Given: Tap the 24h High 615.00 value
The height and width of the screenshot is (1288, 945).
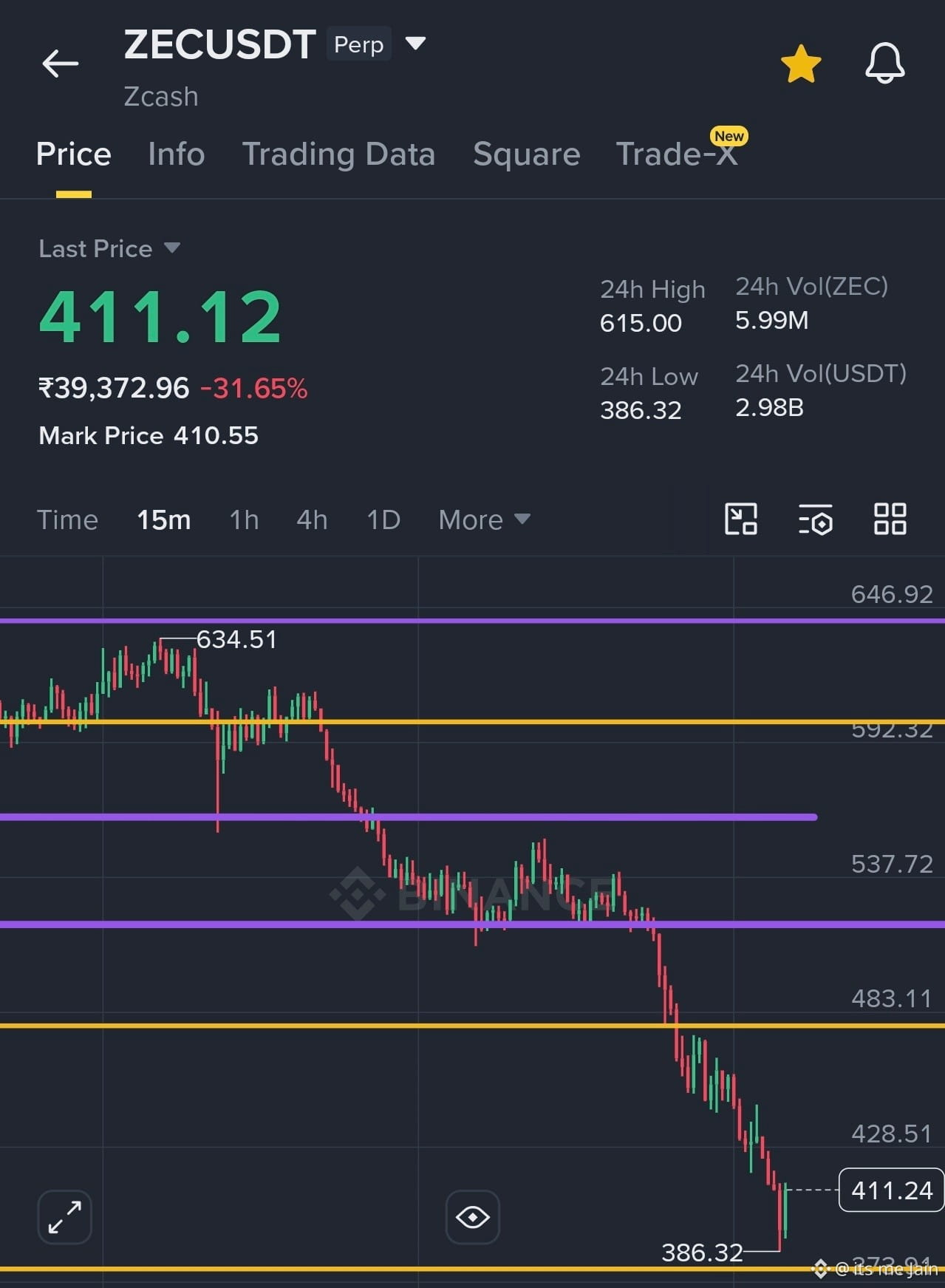Looking at the screenshot, I should (641, 323).
